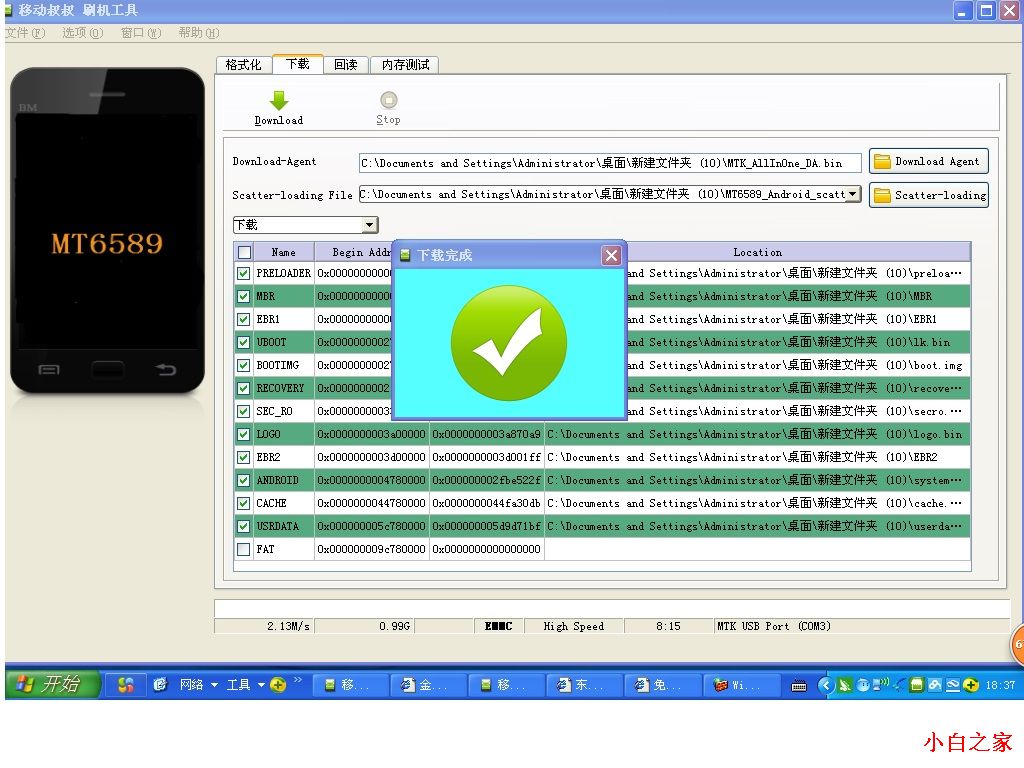Image resolution: width=1024 pixels, height=768 pixels.
Task: Click the EBR2 end address 0x0000000003d001ff
Action: tap(487, 457)
